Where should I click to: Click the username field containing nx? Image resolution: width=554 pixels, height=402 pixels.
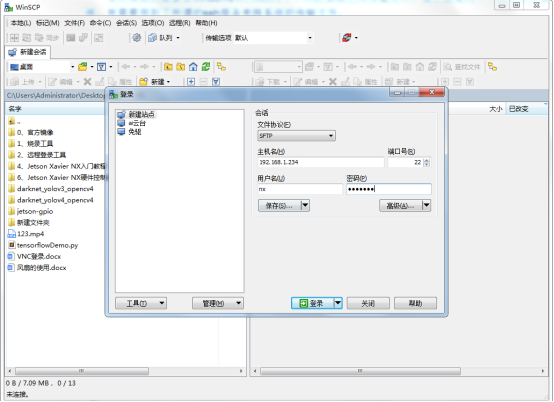tap(300, 189)
